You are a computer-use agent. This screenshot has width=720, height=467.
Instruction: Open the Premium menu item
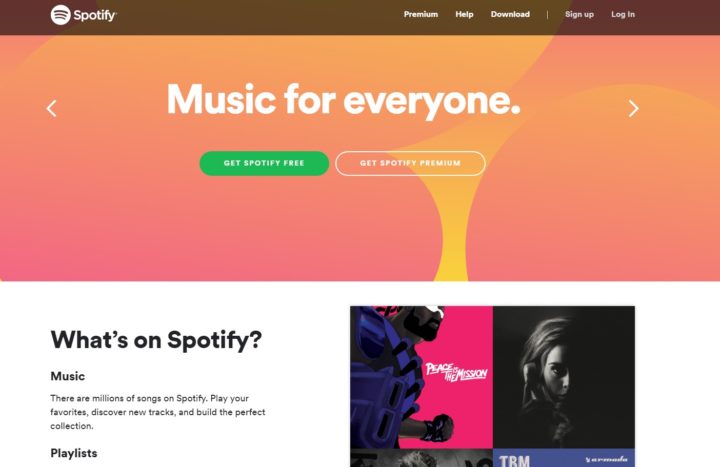click(421, 14)
